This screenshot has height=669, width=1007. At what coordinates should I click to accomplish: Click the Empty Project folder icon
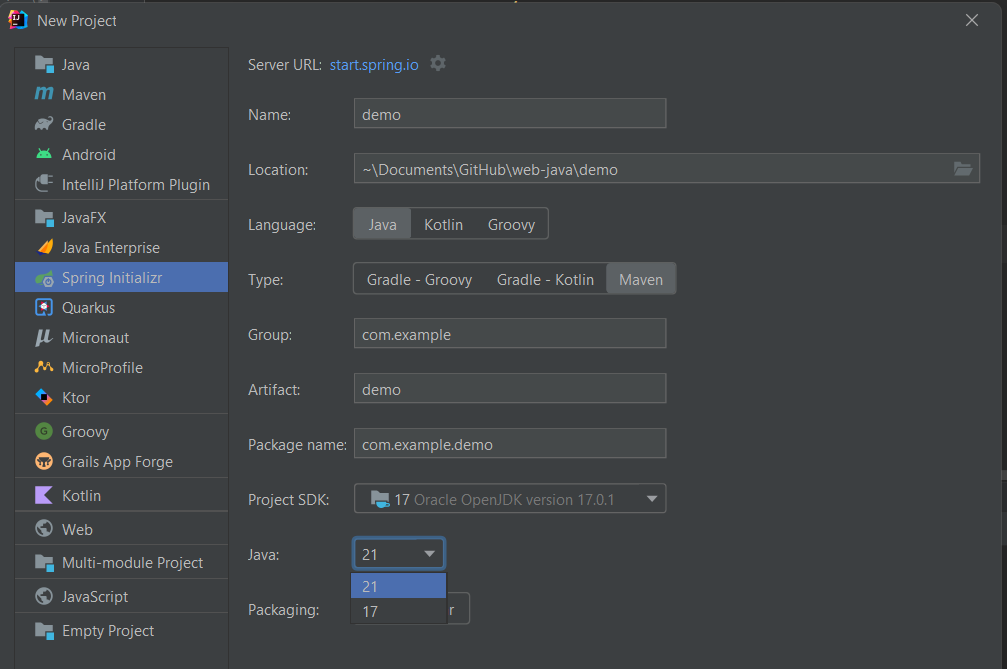[44, 630]
